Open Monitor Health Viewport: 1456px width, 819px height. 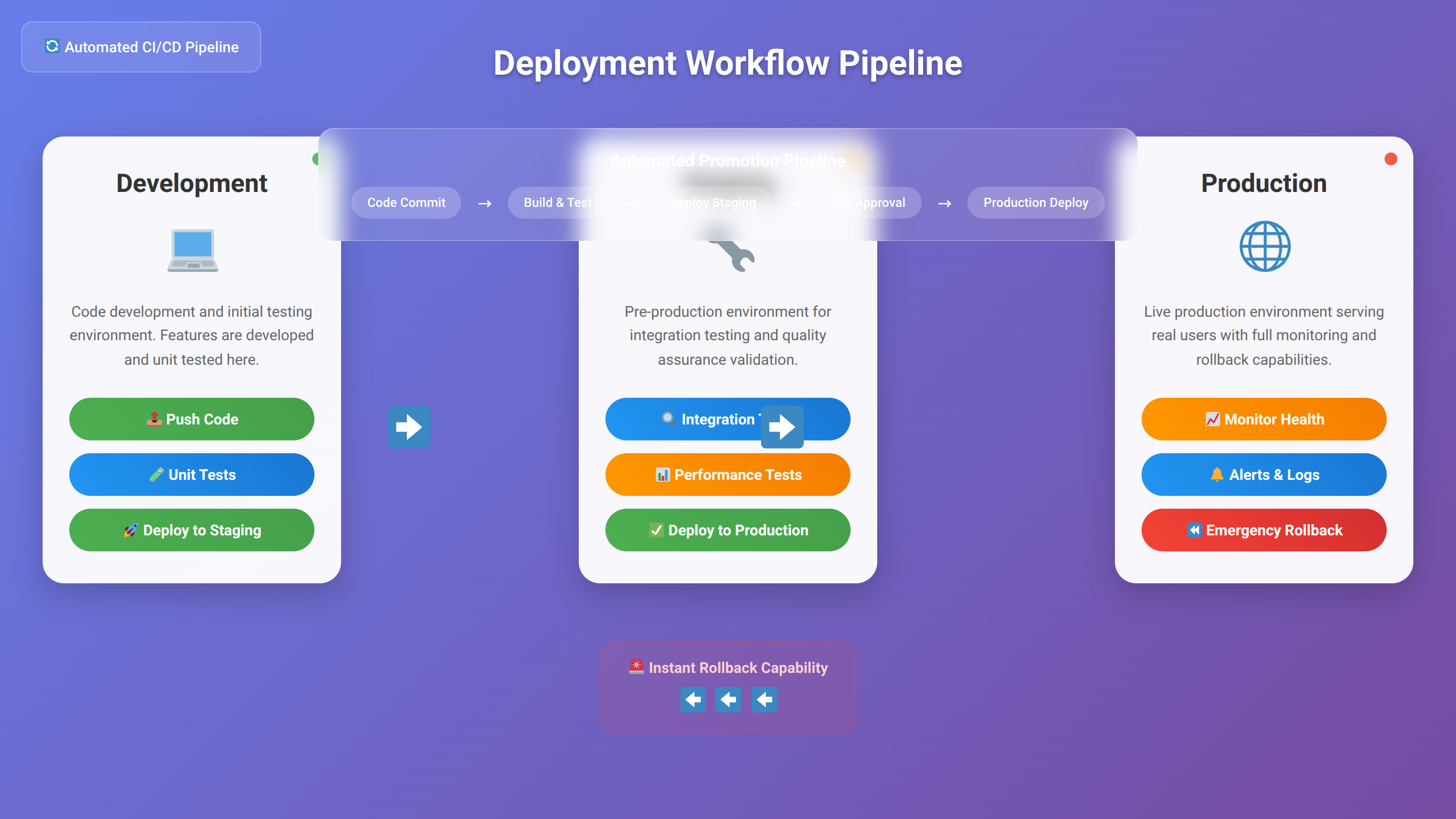(1264, 419)
